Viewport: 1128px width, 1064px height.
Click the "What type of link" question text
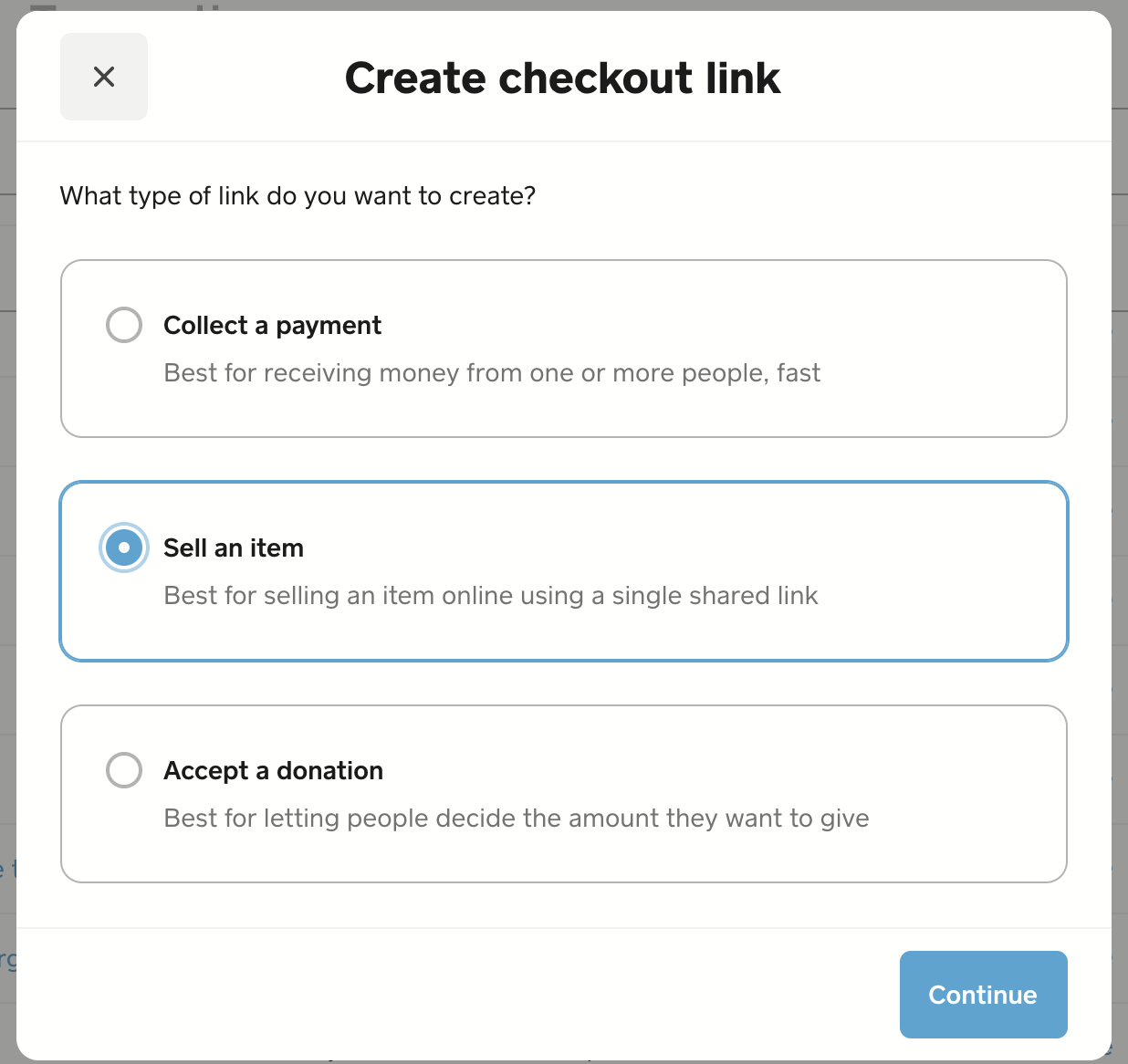[298, 196]
